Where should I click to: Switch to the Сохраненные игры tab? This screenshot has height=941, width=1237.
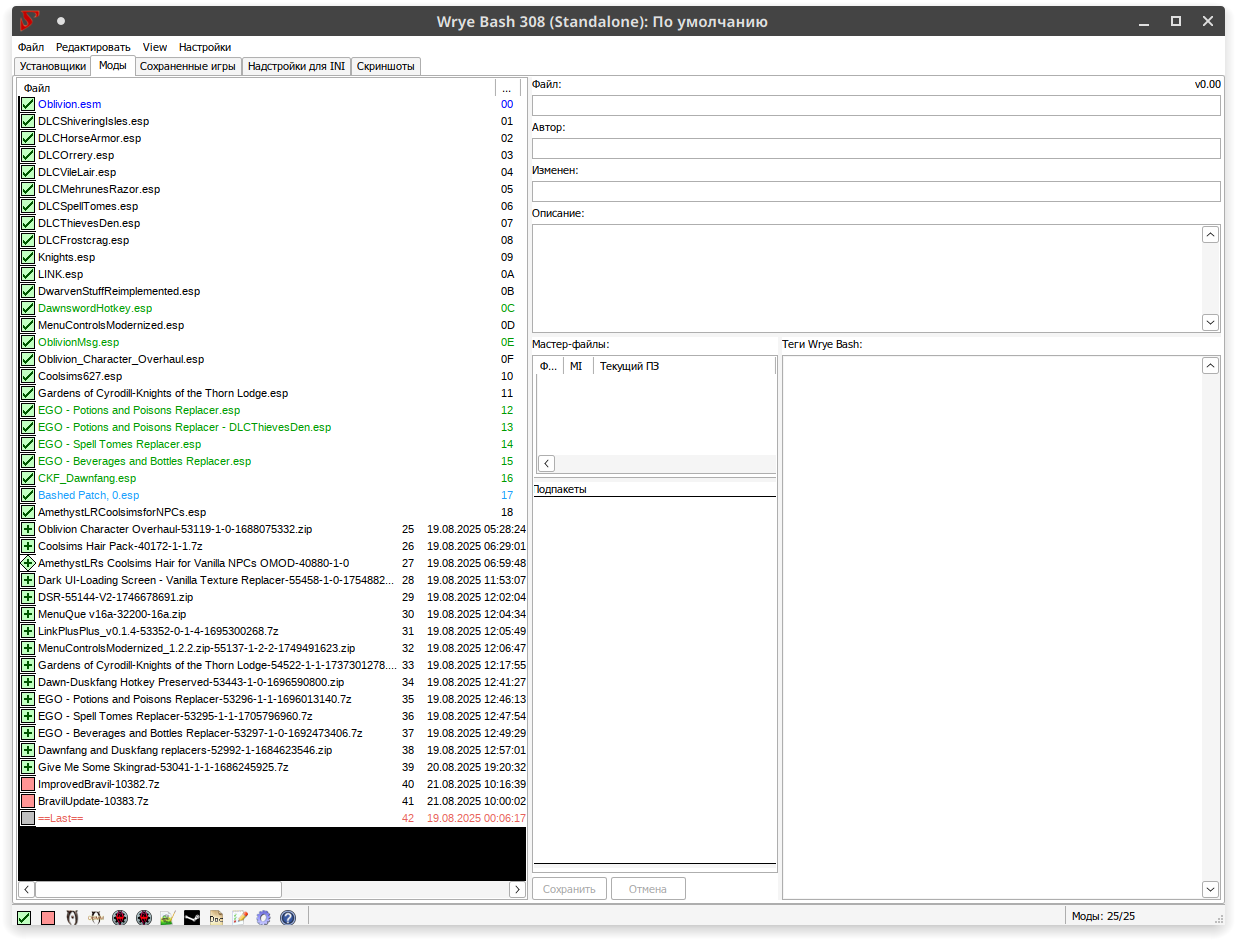[x=188, y=66]
